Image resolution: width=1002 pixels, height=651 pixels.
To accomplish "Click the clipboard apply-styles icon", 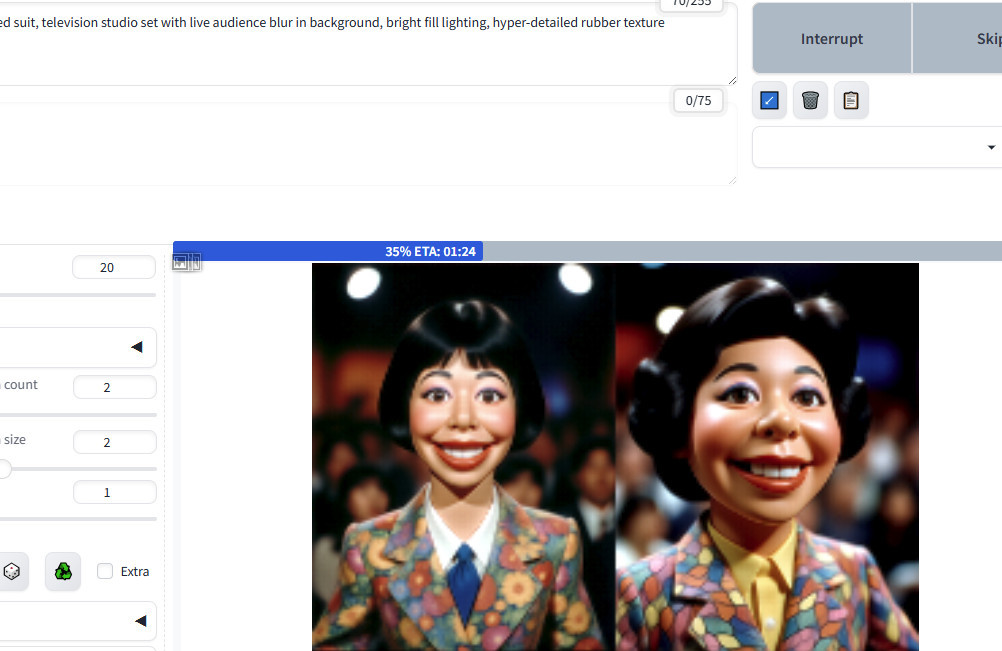I will 851,100.
